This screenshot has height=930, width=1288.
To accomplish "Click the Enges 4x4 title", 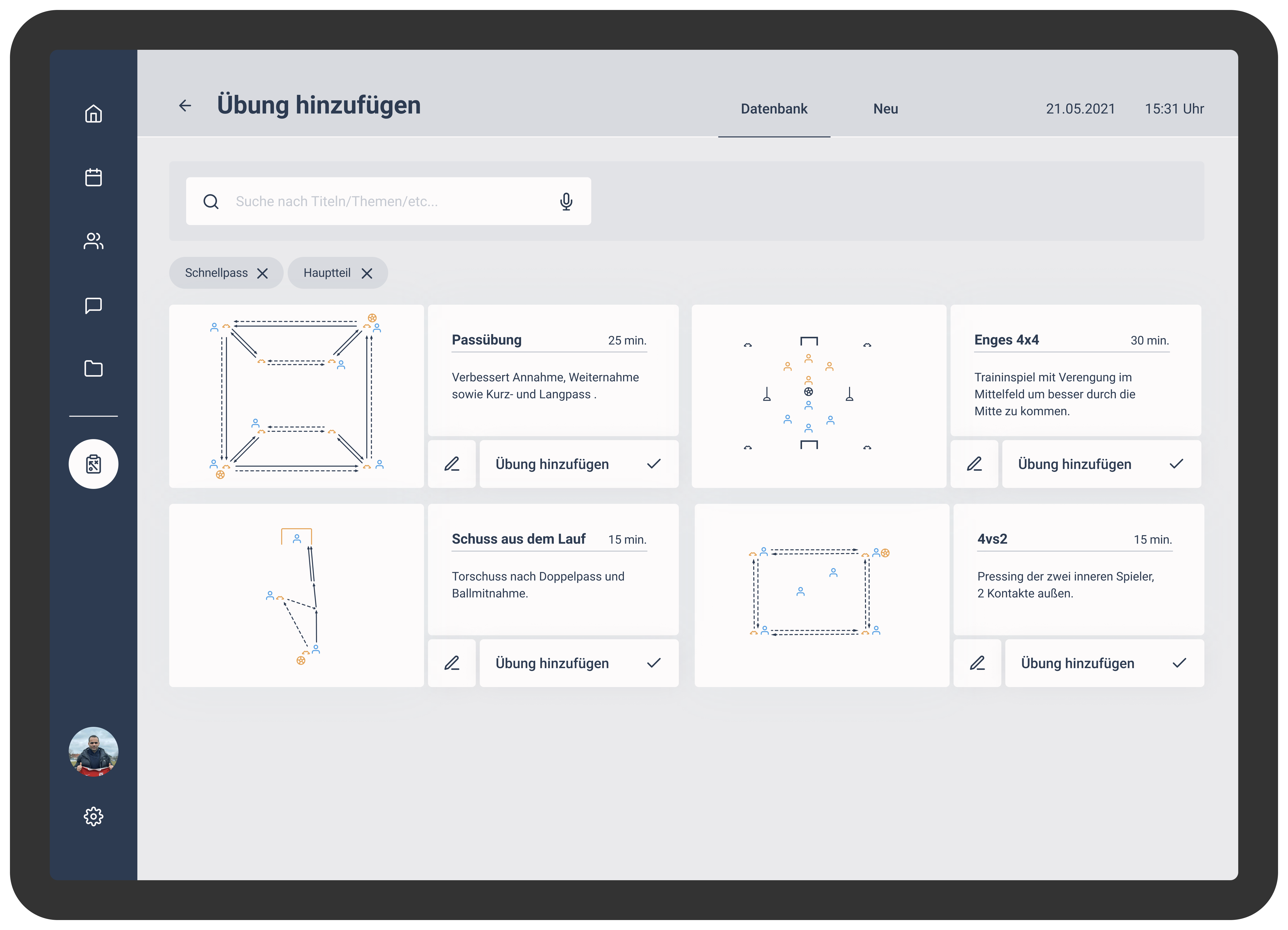I will point(1006,340).
